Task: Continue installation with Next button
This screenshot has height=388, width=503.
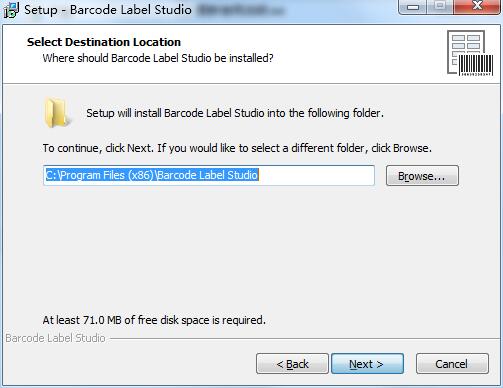Action: [367, 364]
